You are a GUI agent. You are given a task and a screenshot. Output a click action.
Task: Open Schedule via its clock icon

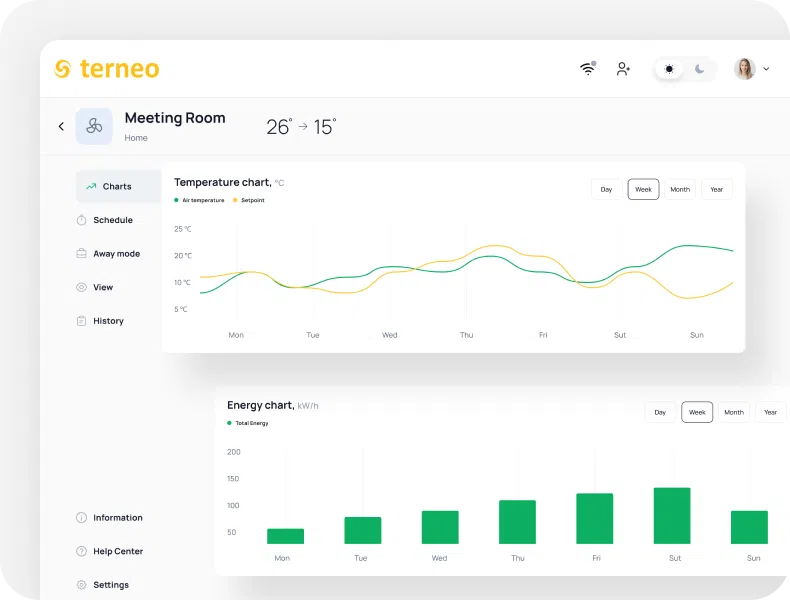tap(81, 220)
